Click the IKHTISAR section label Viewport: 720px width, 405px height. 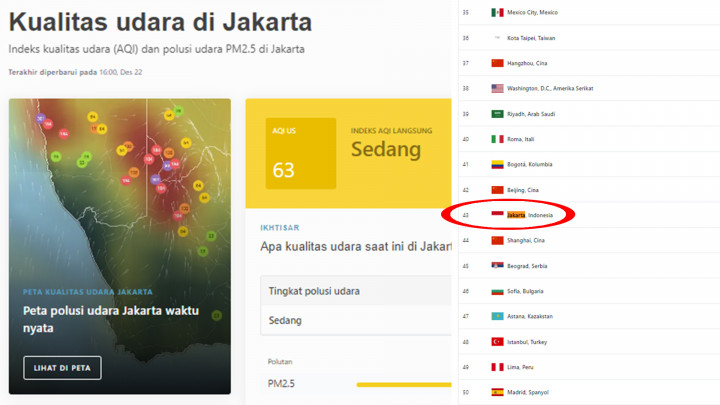[280, 228]
